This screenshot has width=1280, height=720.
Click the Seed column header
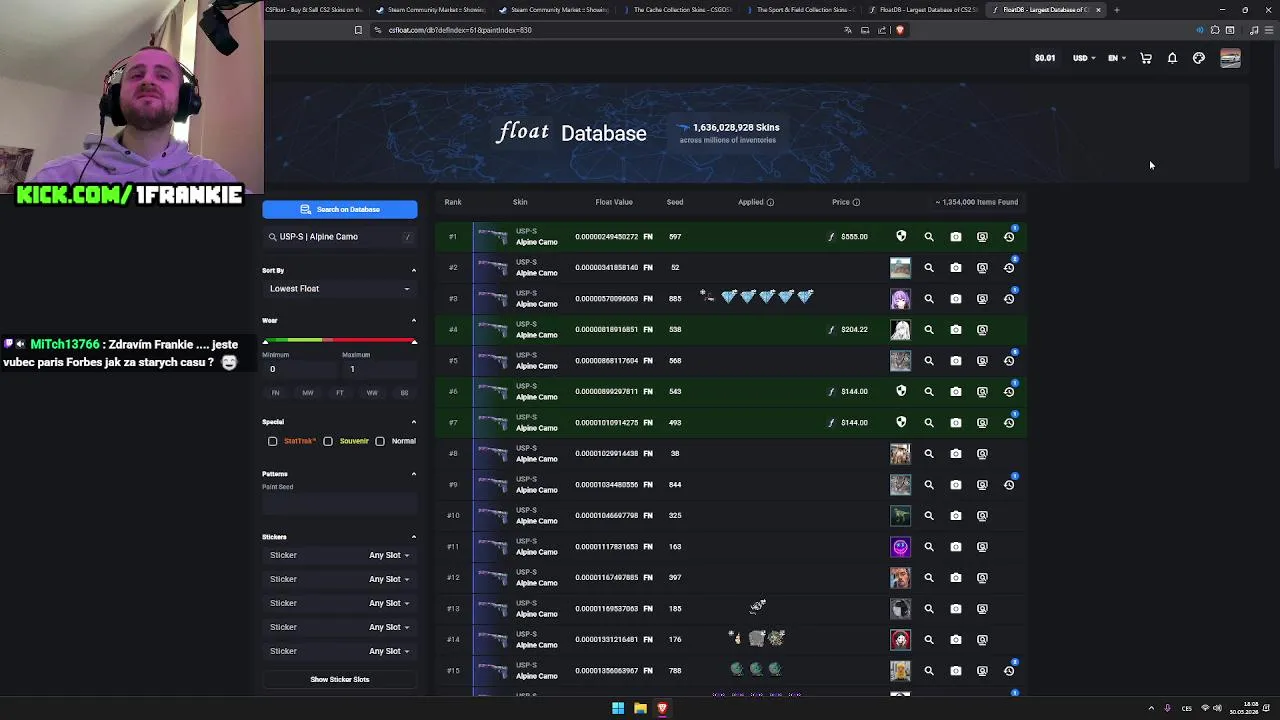tap(675, 203)
